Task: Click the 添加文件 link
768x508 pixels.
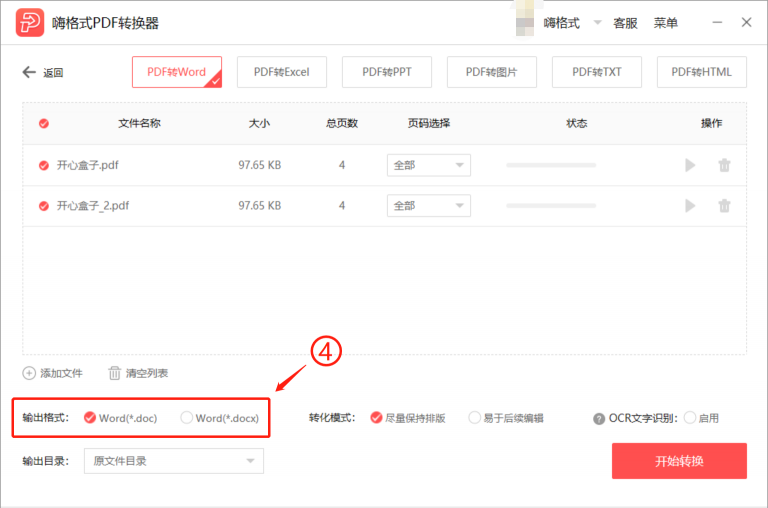Action: click(x=61, y=373)
